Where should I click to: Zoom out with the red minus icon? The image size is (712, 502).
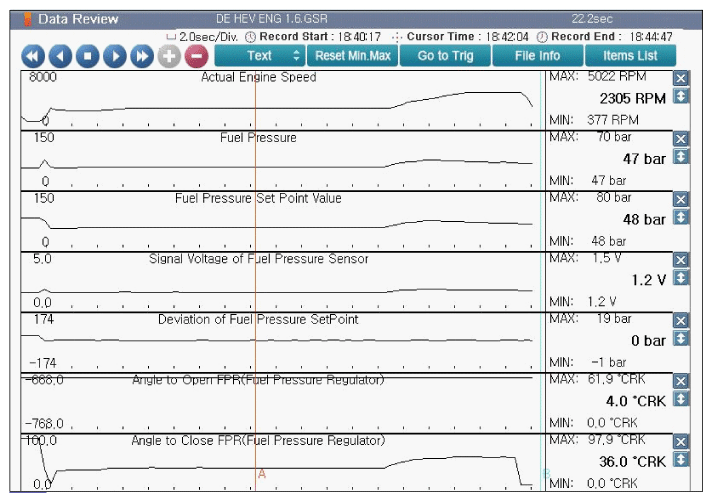click(x=195, y=57)
